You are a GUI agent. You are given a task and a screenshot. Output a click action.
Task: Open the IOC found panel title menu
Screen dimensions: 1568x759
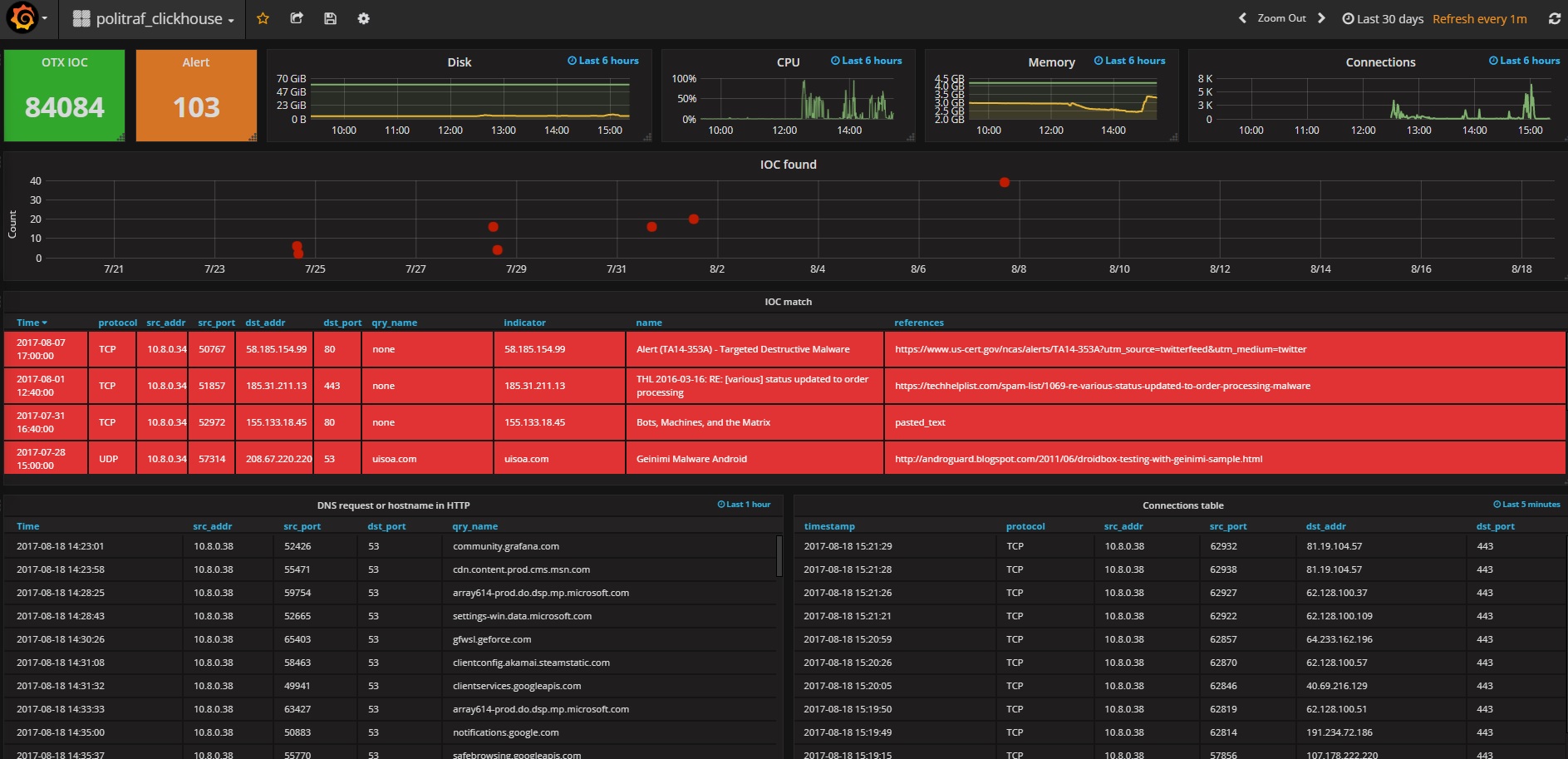[x=788, y=165]
